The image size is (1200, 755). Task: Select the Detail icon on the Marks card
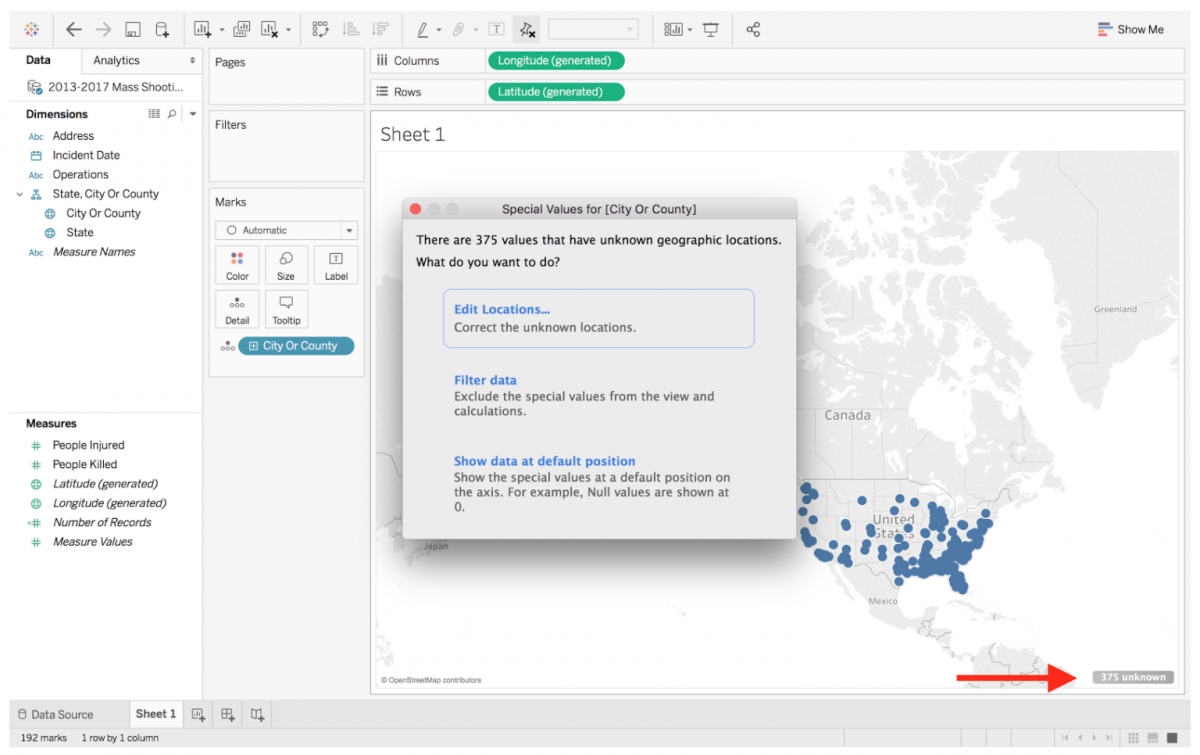coord(237,309)
